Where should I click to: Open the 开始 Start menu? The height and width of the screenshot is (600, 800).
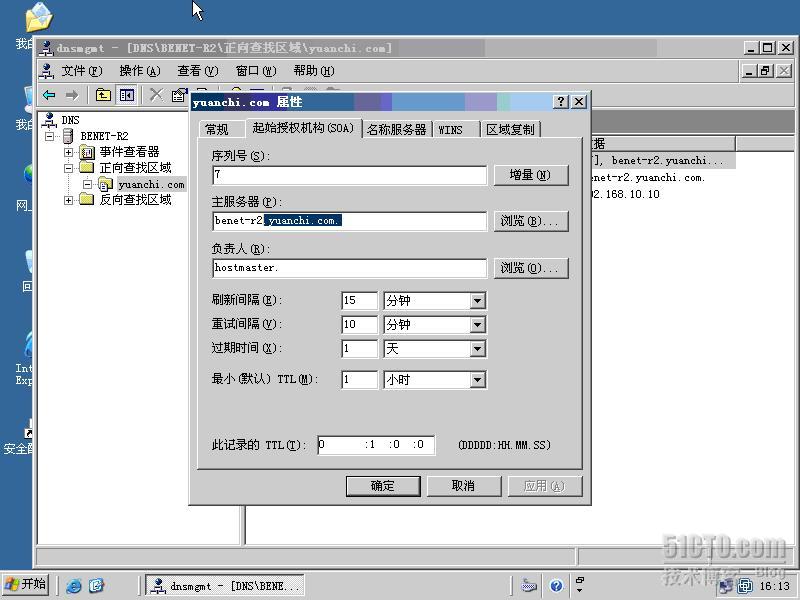26,584
